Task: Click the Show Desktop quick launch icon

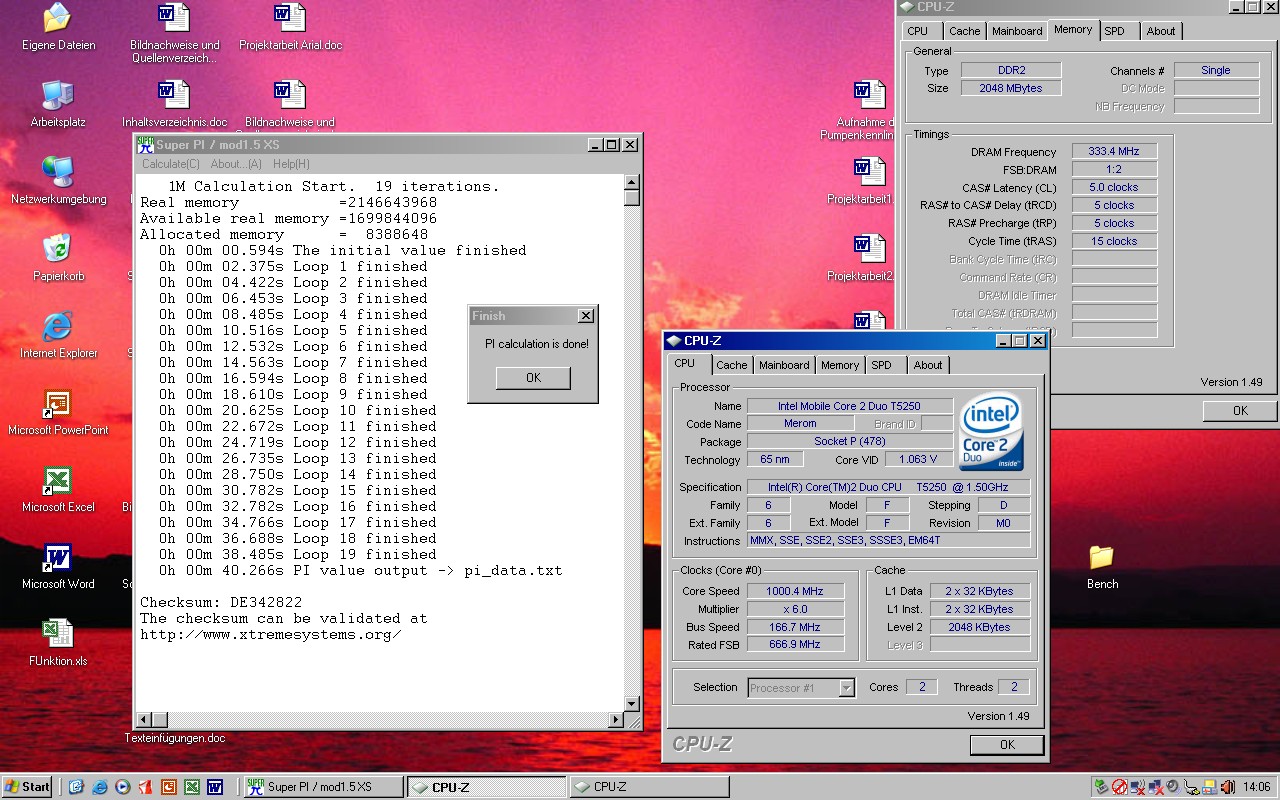Action: click(x=76, y=787)
